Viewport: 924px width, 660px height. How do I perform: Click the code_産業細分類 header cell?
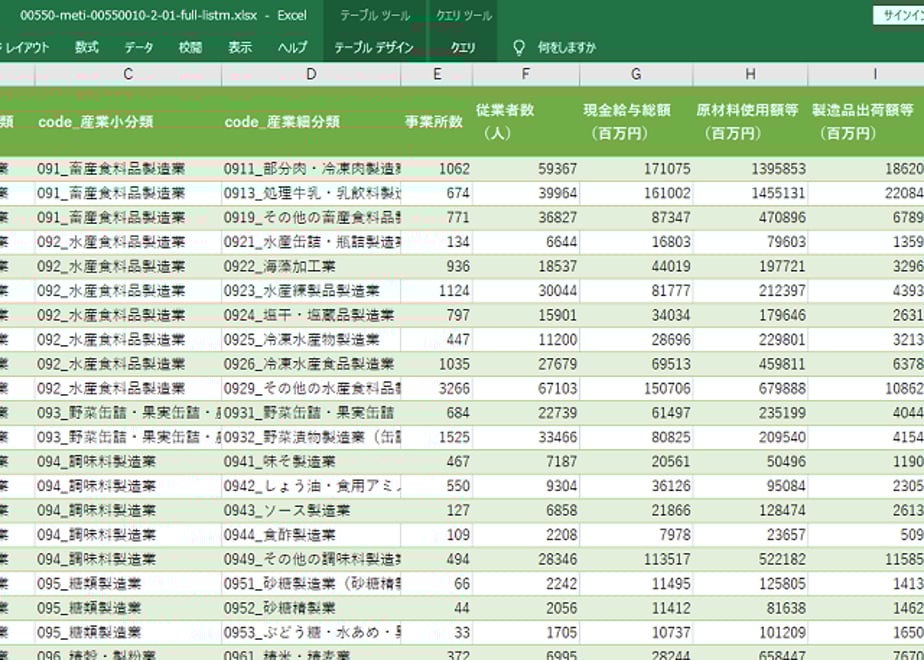pyautogui.click(x=311, y=121)
